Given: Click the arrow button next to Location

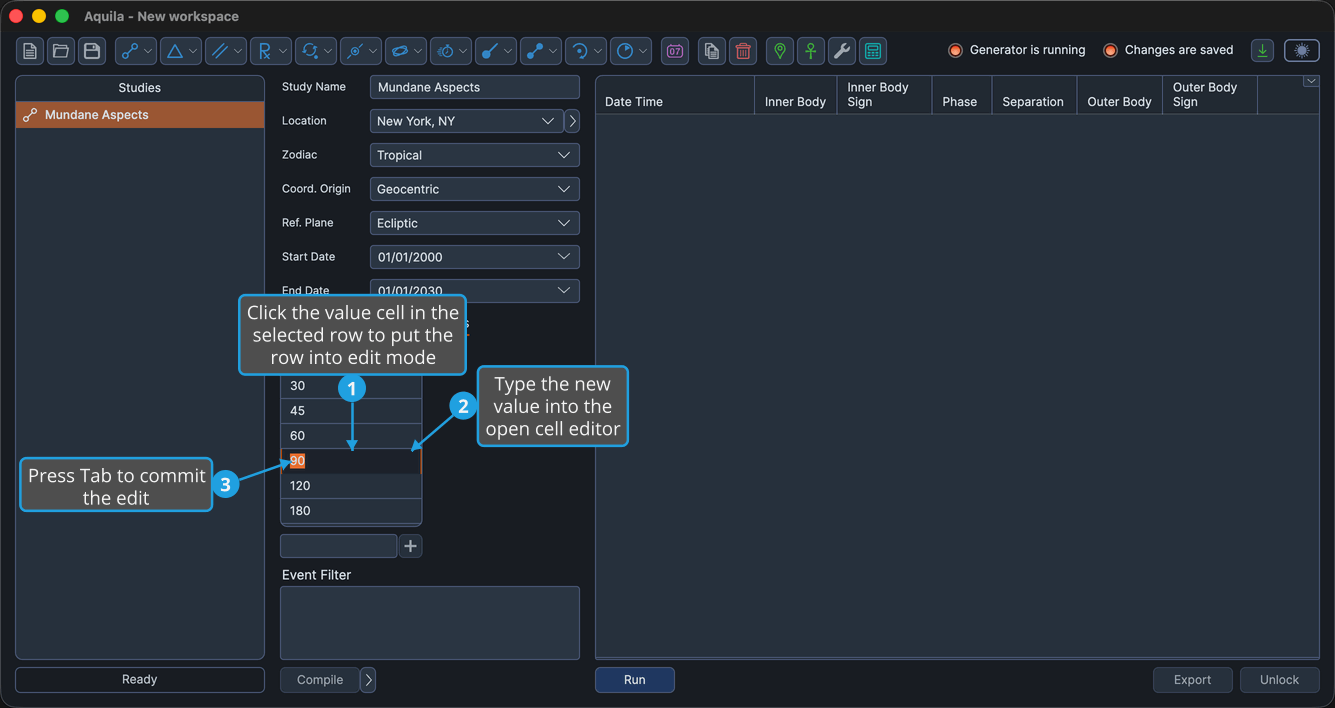Looking at the screenshot, I should [573, 121].
